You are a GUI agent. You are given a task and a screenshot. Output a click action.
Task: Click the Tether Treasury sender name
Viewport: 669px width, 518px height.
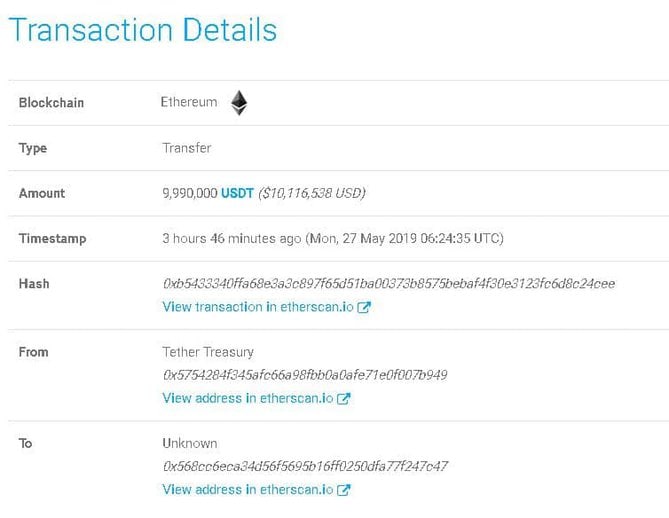click(x=208, y=352)
